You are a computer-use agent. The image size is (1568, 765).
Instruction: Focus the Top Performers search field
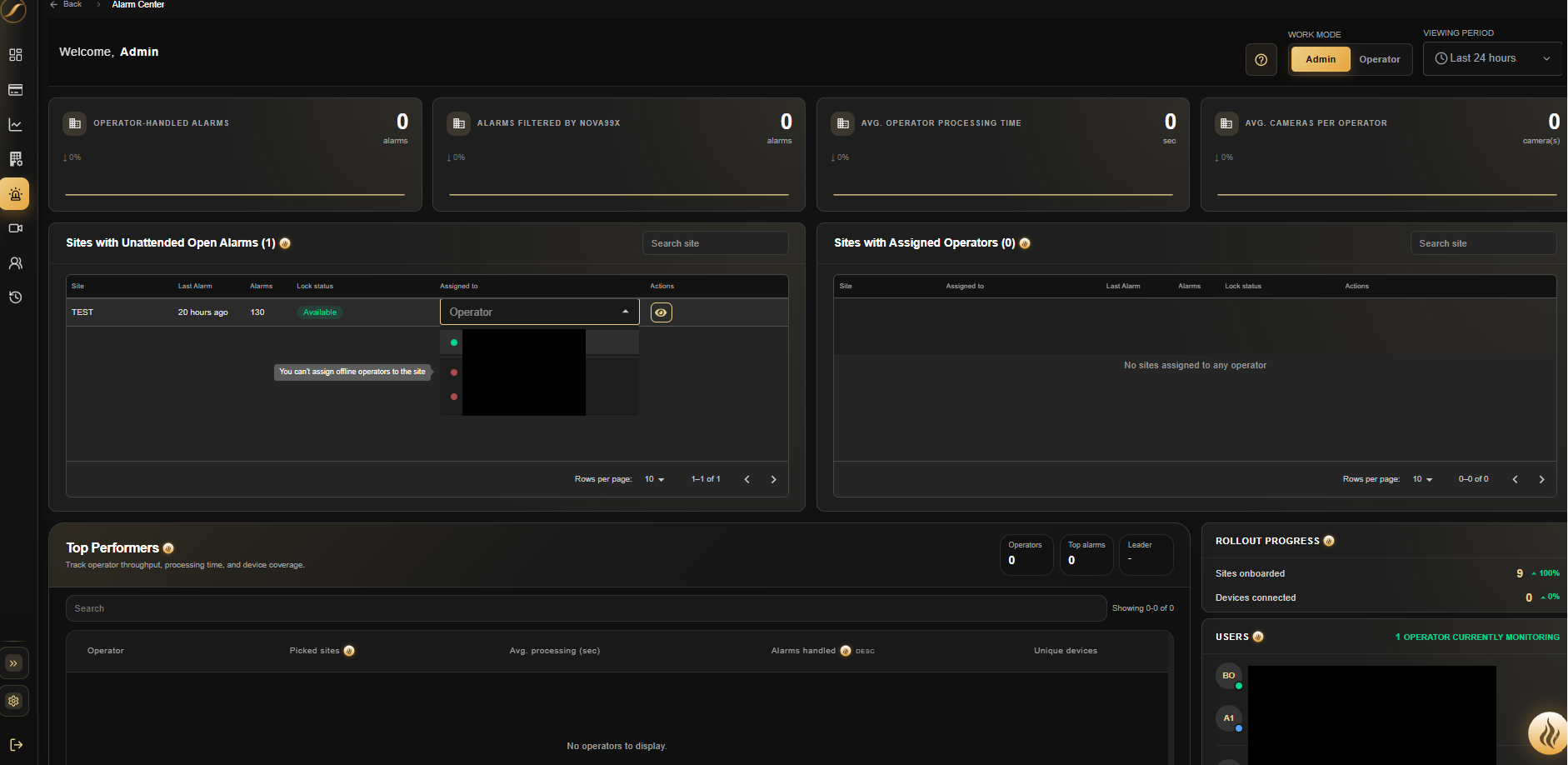[586, 608]
